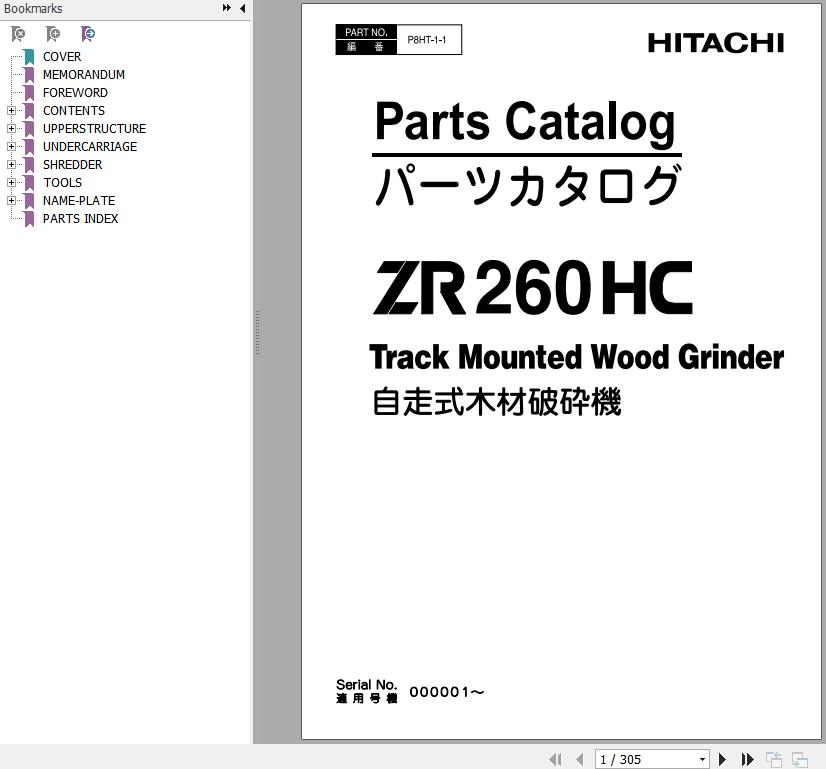Click the previous view icon in bottom bar
This screenshot has width=826, height=769.
tap(773, 760)
